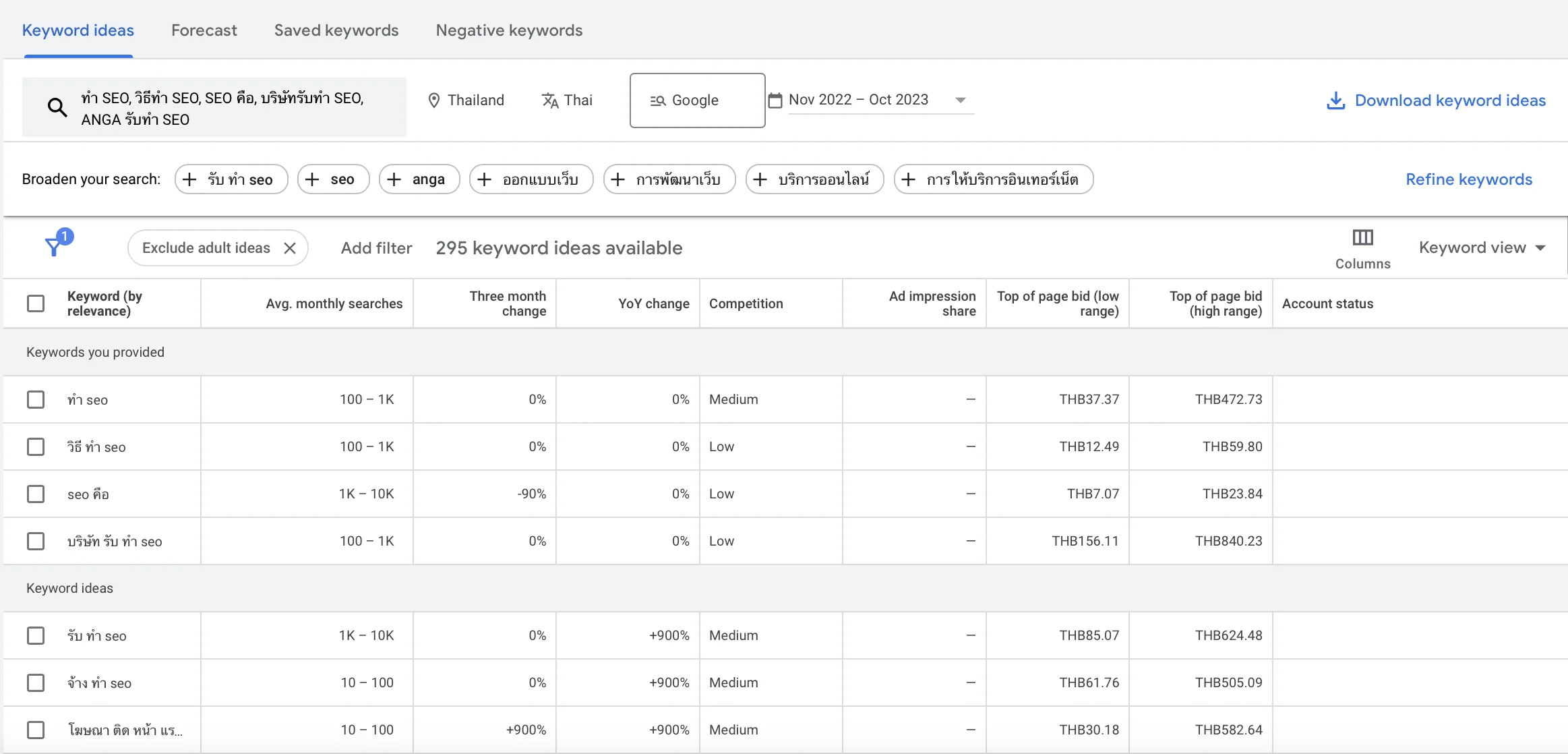The image size is (1568, 754).
Task: Open the Keyword view dropdown
Action: pos(1482,248)
